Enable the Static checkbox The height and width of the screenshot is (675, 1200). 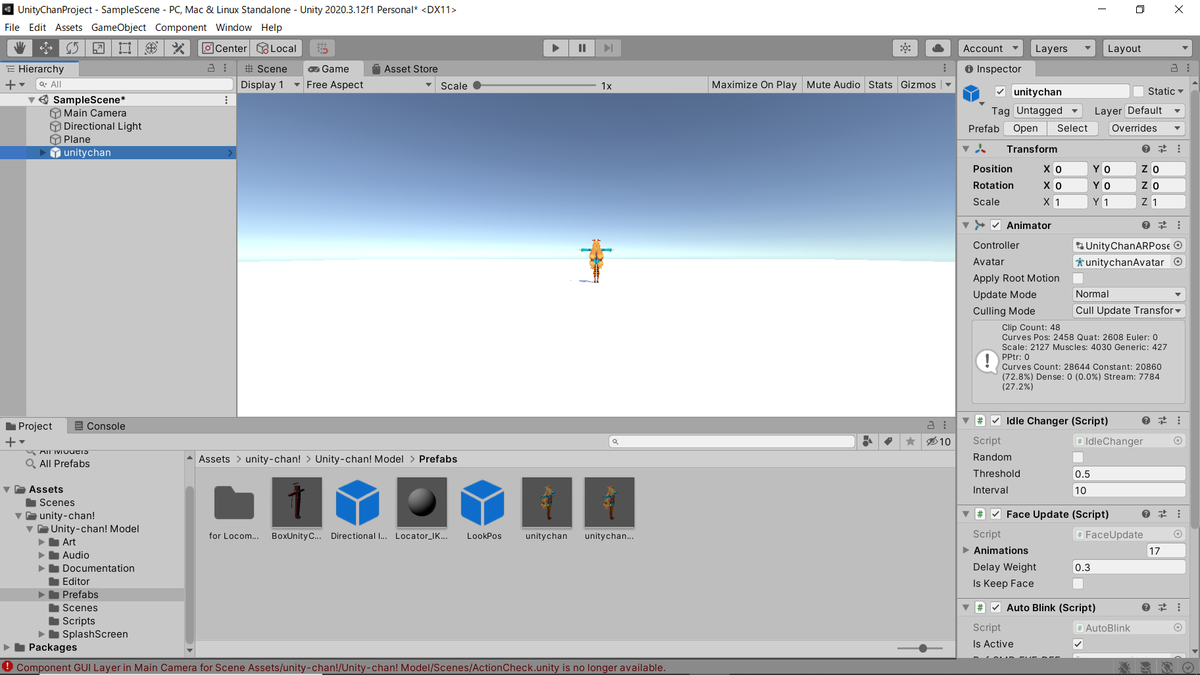[1138, 92]
